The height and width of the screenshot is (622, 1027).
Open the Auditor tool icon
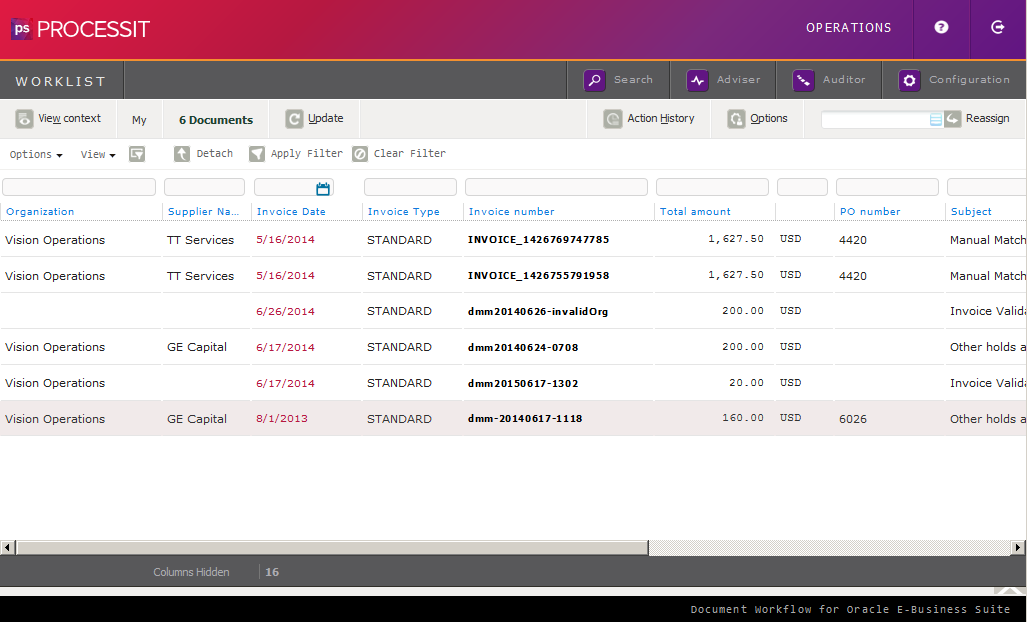tap(803, 81)
